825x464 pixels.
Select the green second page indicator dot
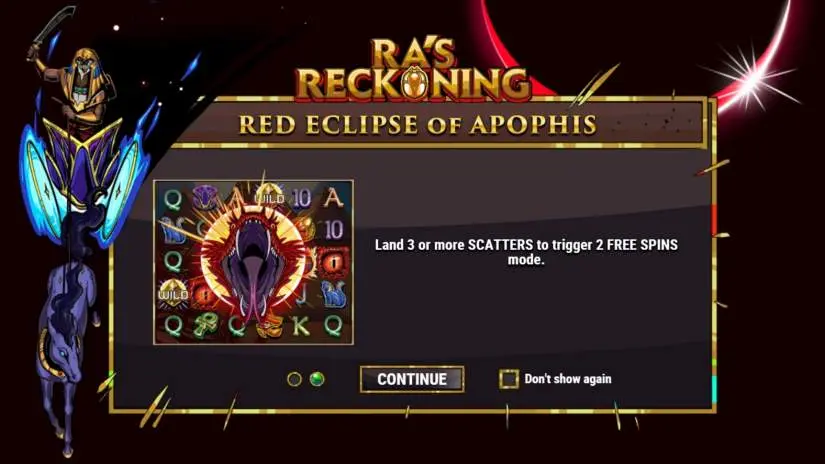[317, 379]
